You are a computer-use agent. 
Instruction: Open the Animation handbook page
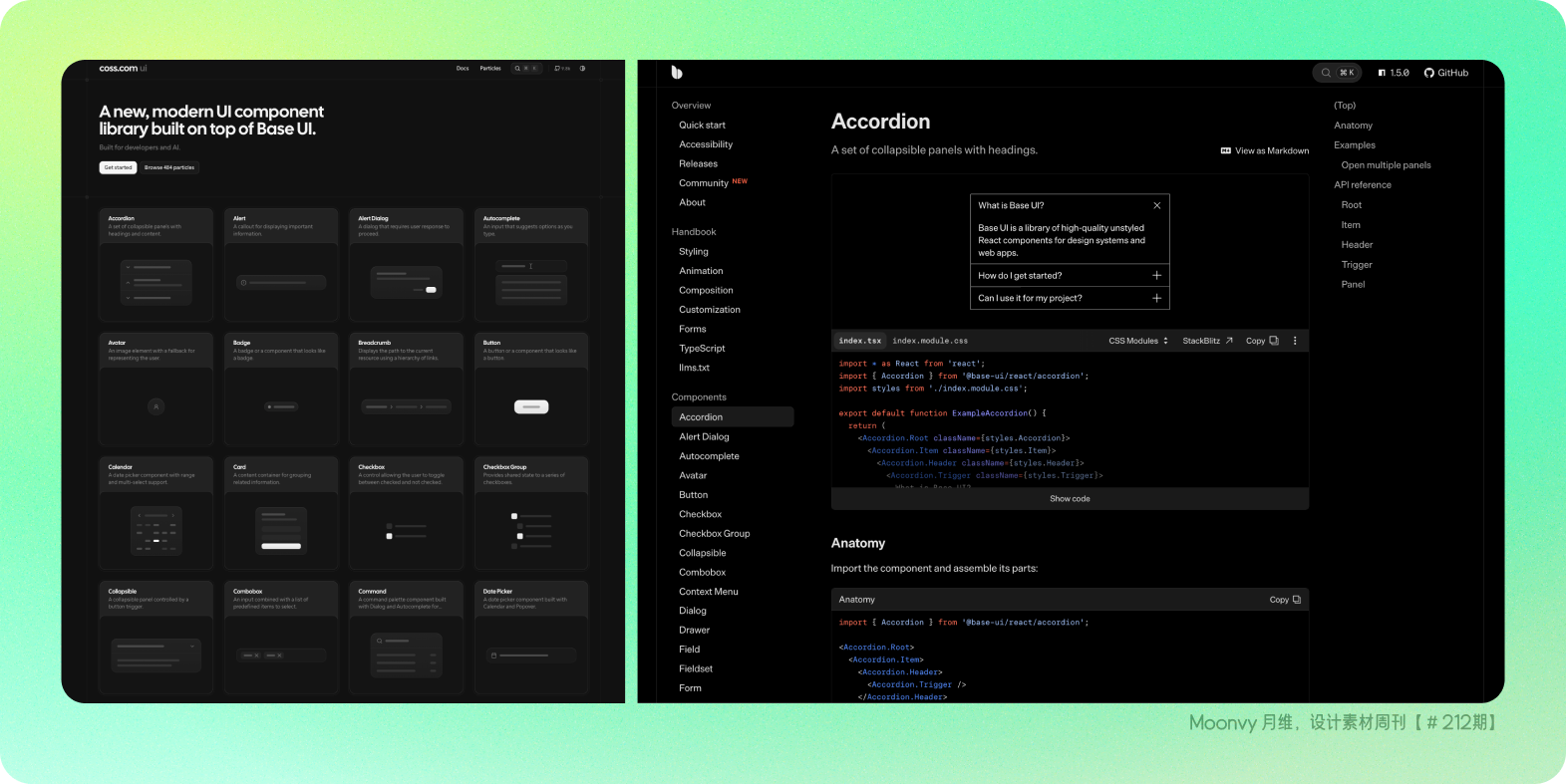(701, 271)
